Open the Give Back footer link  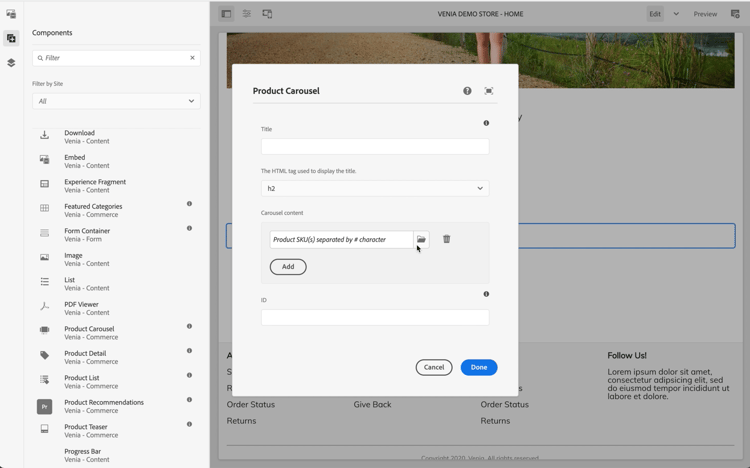click(373, 404)
